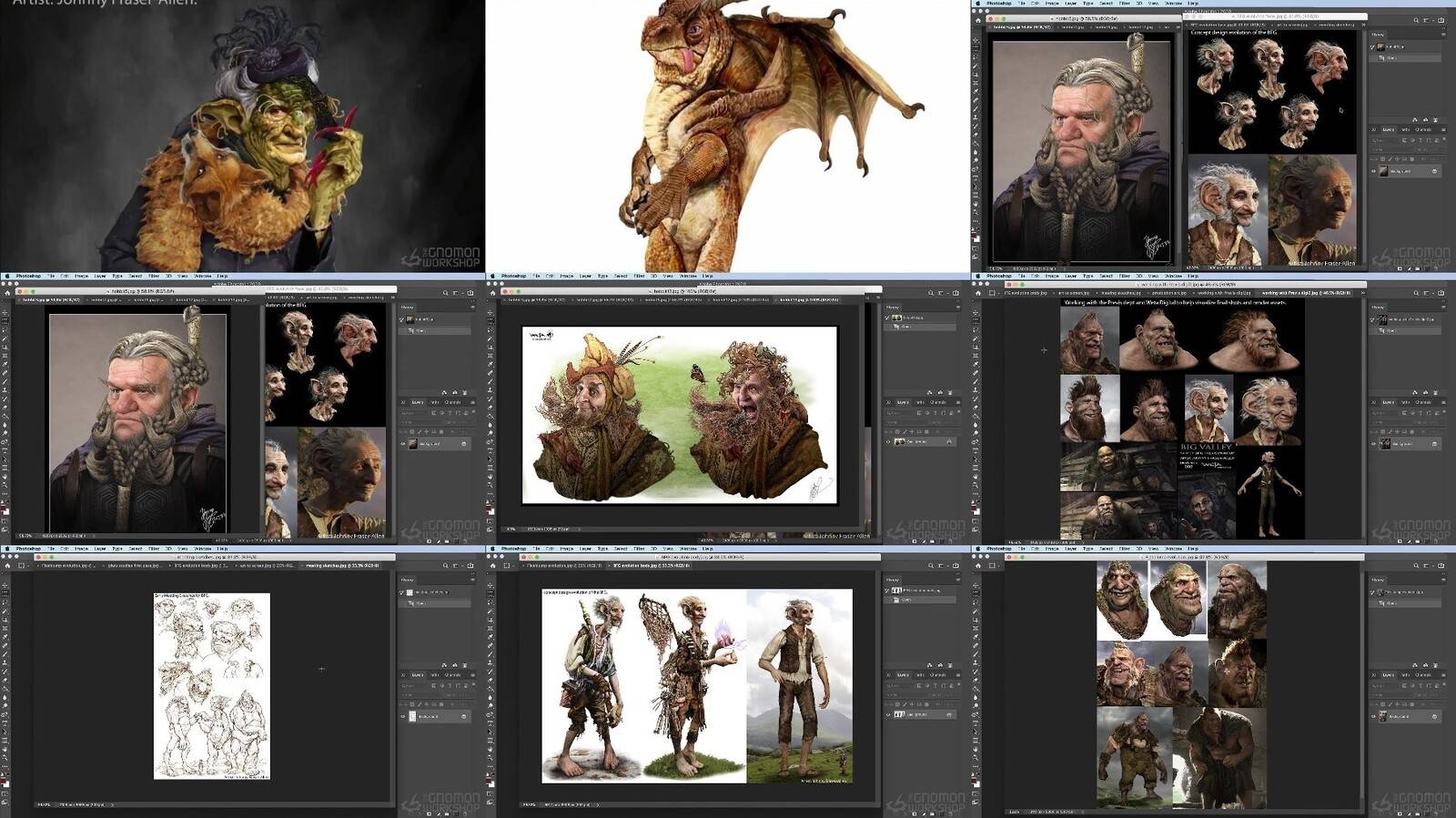Viewport: 1456px width, 818px height.
Task: Select the Gradient tool in the leafy gnomes frame
Action: pyautogui.click(x=490, y=415)
